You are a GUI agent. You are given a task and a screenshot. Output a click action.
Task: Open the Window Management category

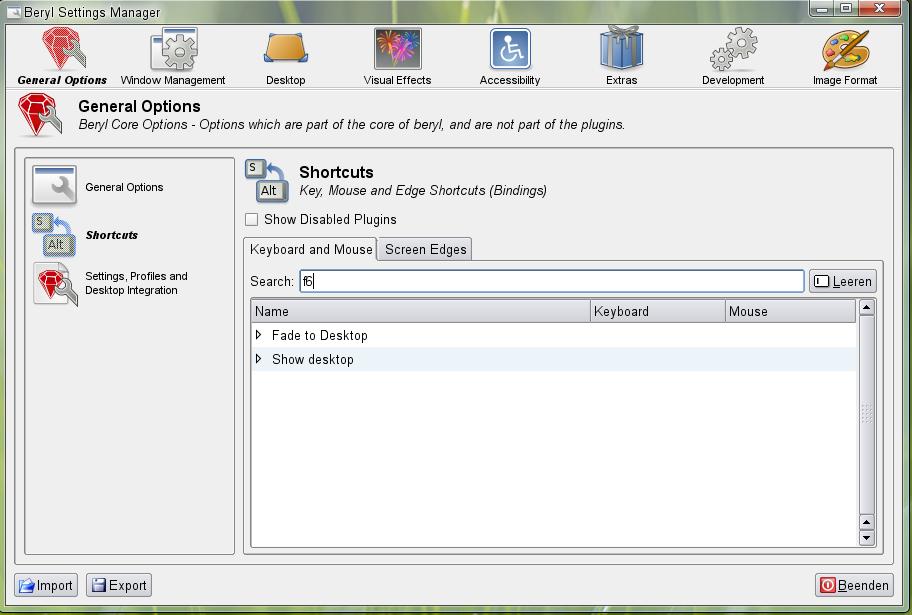tap(173, 56)
